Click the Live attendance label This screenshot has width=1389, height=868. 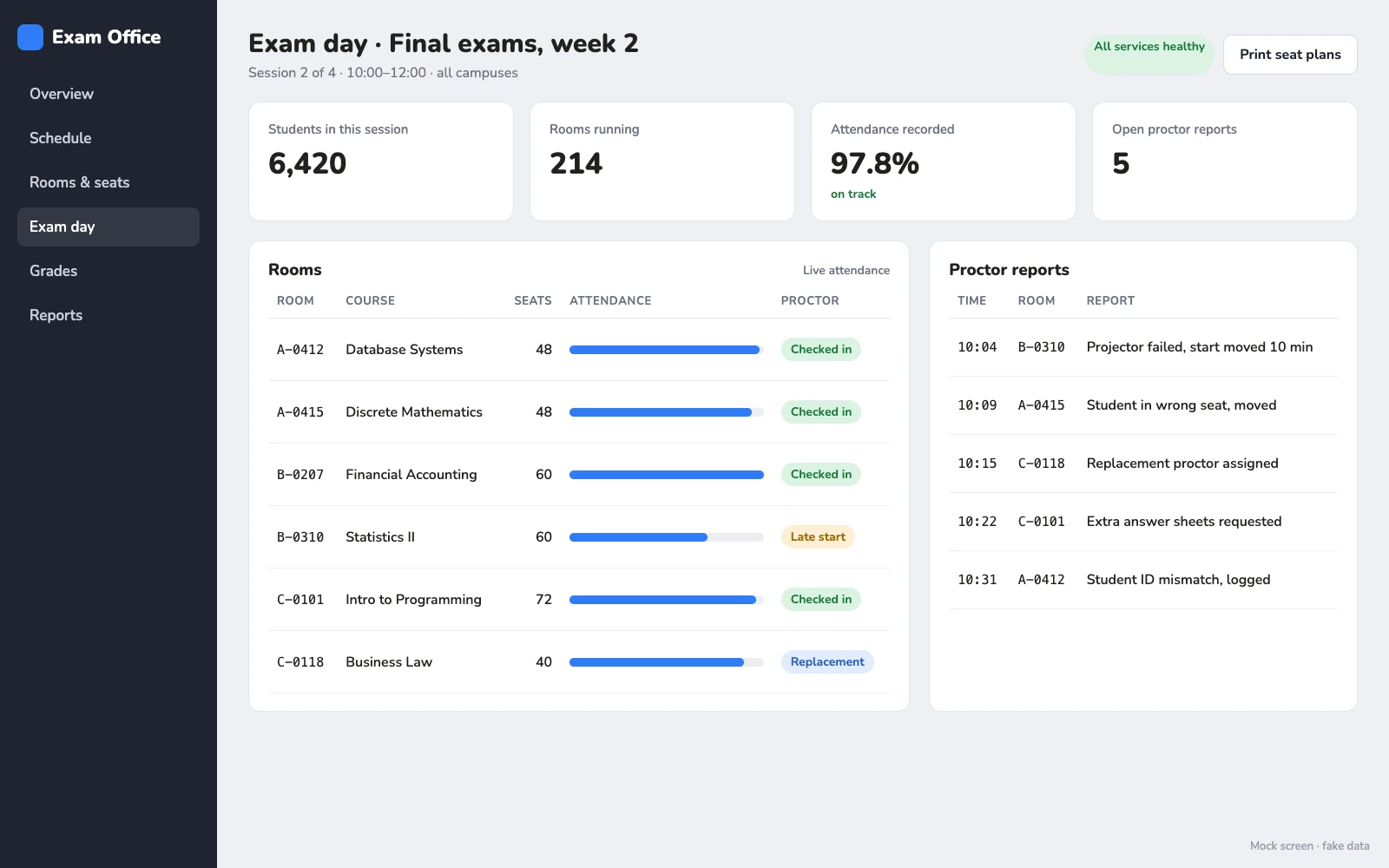(x=846, y=271)
